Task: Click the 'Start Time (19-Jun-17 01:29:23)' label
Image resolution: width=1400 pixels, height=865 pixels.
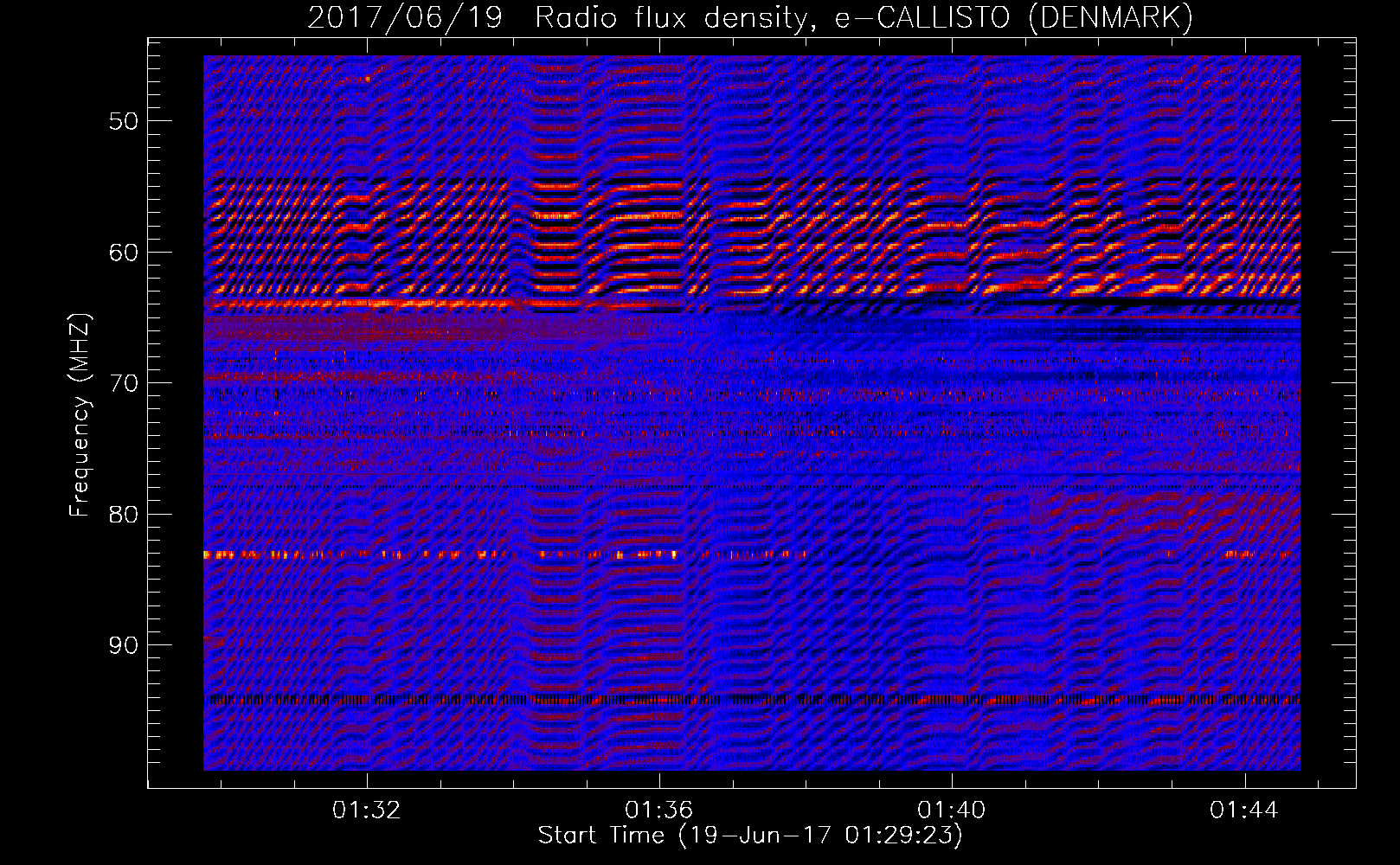Action: 750,836
